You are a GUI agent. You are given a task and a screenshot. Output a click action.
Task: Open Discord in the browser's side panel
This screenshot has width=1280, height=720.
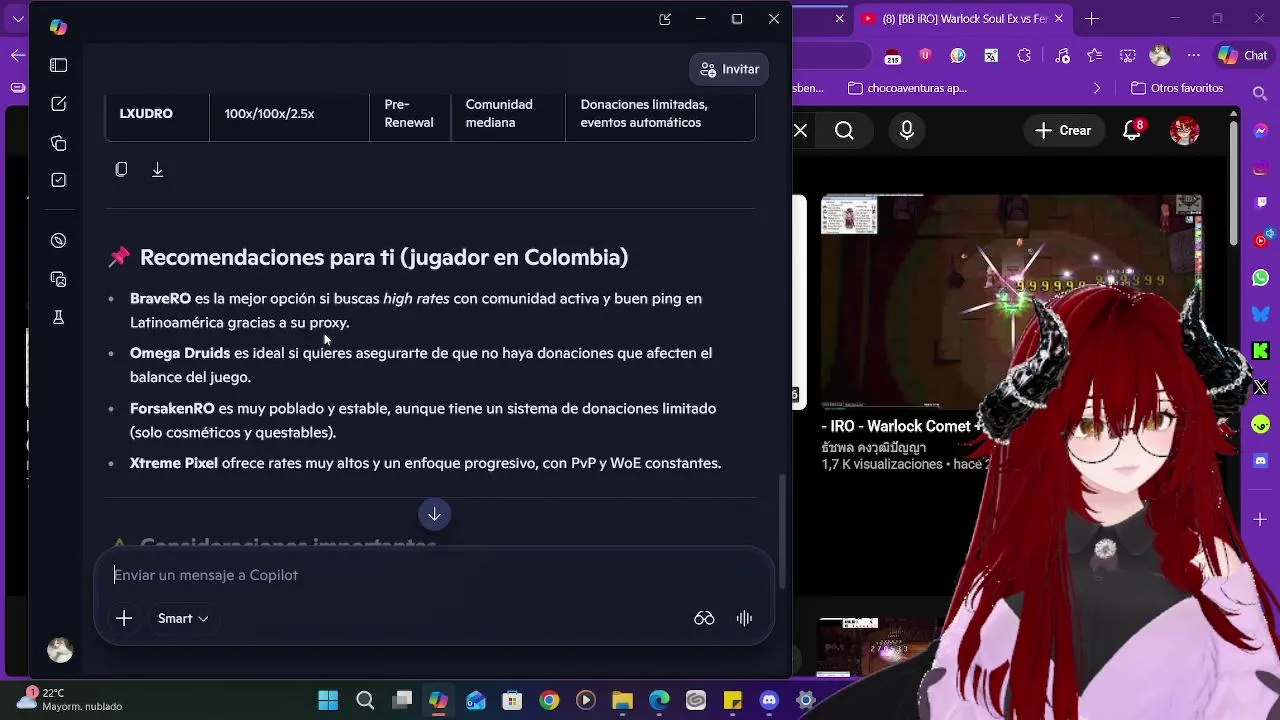pos(1261,460)
